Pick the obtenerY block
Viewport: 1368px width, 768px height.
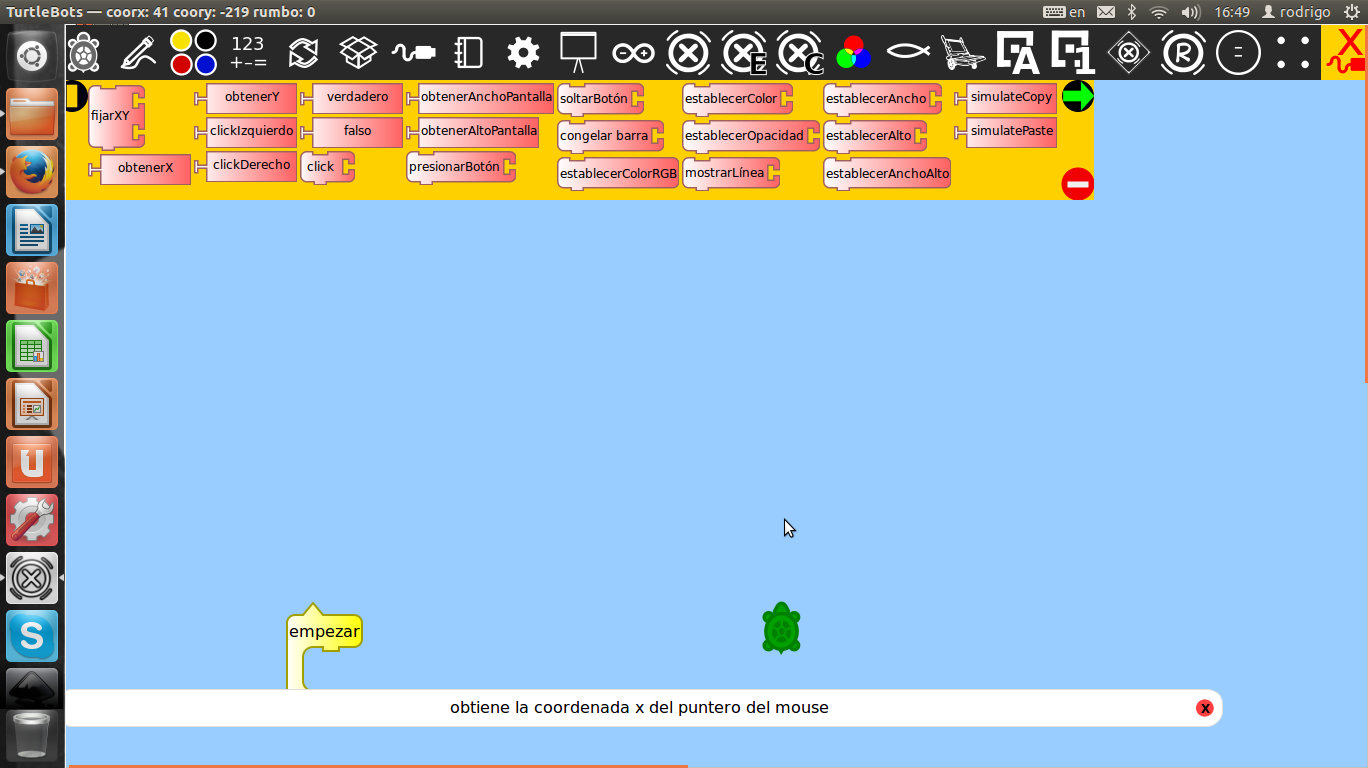coord(246,98)
